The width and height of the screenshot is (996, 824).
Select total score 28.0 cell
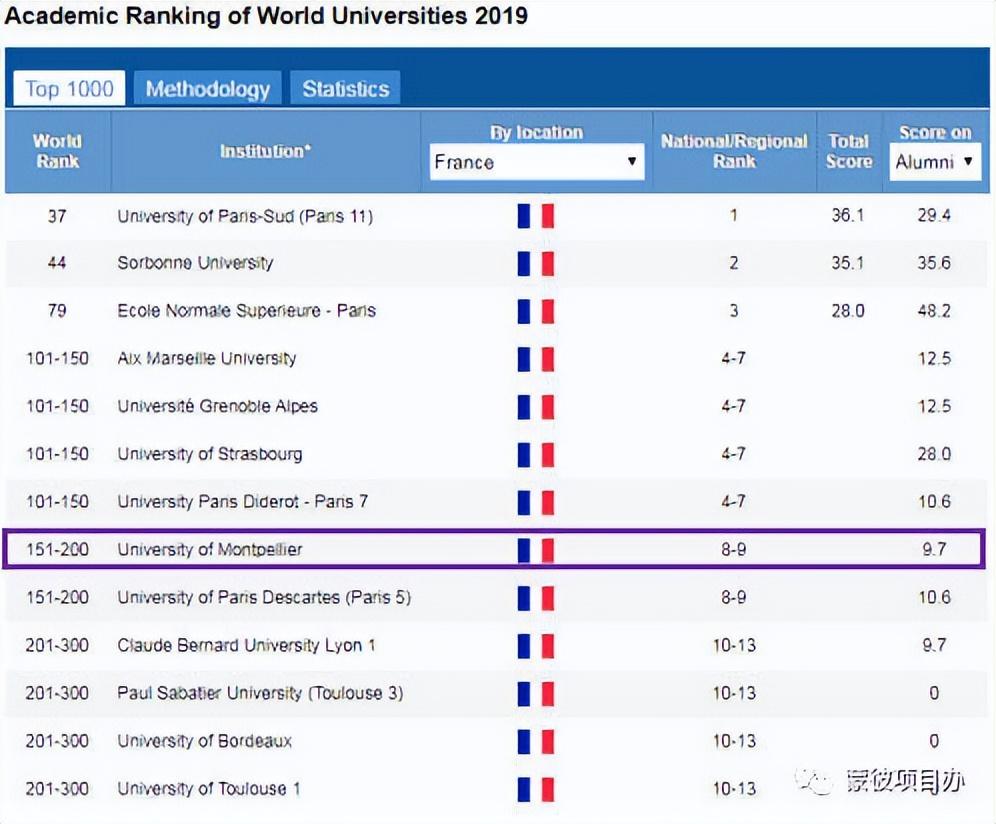click(848, 311)
